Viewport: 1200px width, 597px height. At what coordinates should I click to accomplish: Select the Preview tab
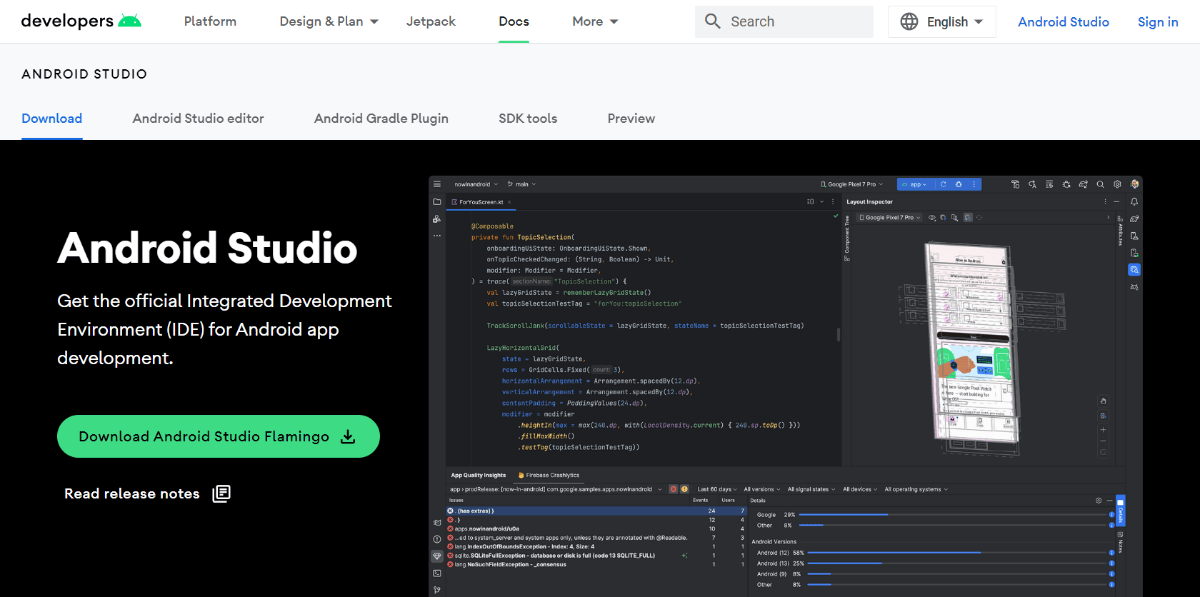pos(631,118)
